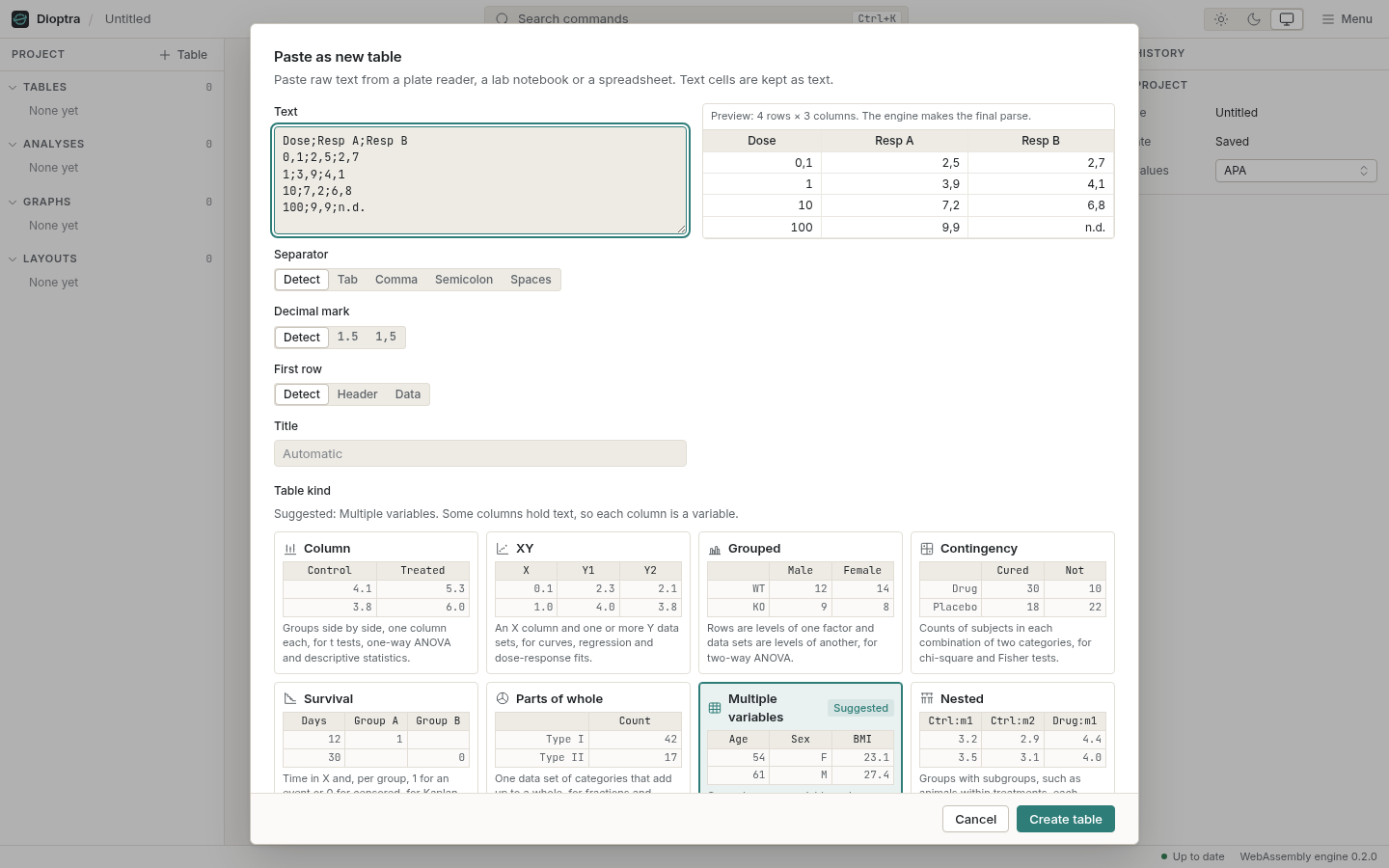Image resolution: width=1389 pixels, height=868 pixels.
Task: Choose 1.5 as decimal mark
Action: pos(347,338)
